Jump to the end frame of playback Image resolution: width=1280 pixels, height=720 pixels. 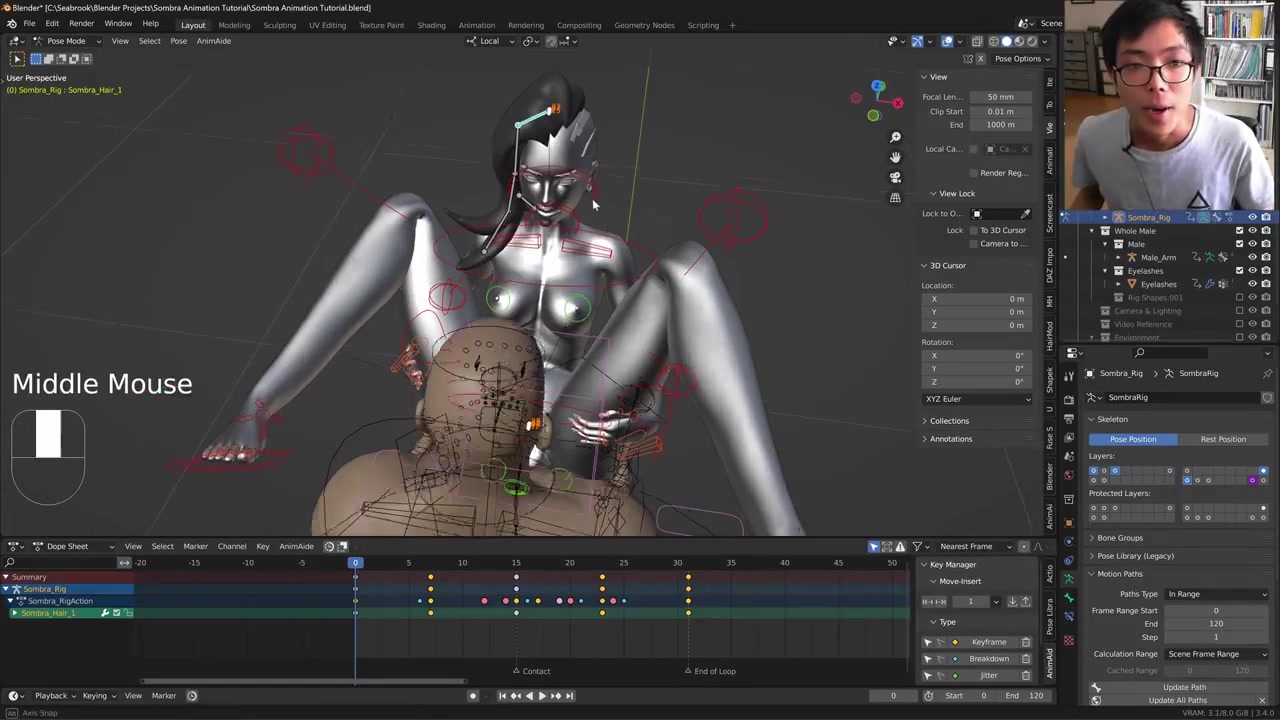569,696
